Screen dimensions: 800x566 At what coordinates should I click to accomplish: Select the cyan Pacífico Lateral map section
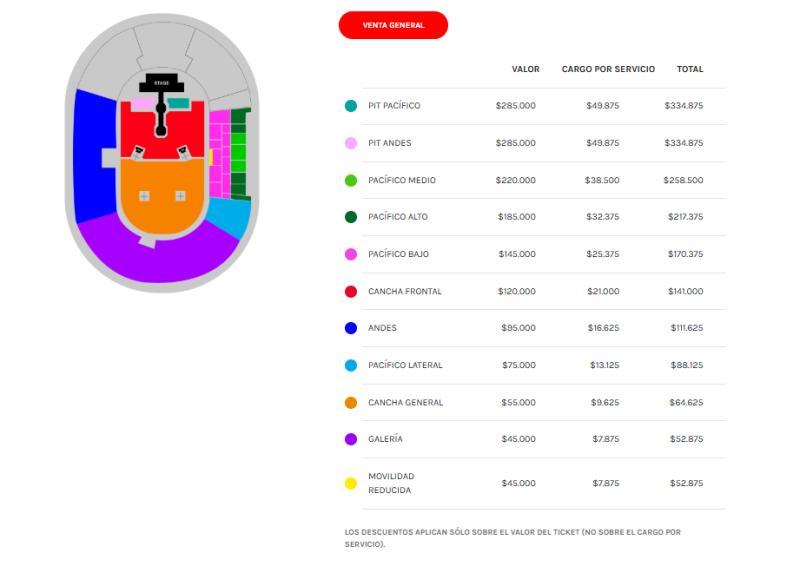(232, 215)
